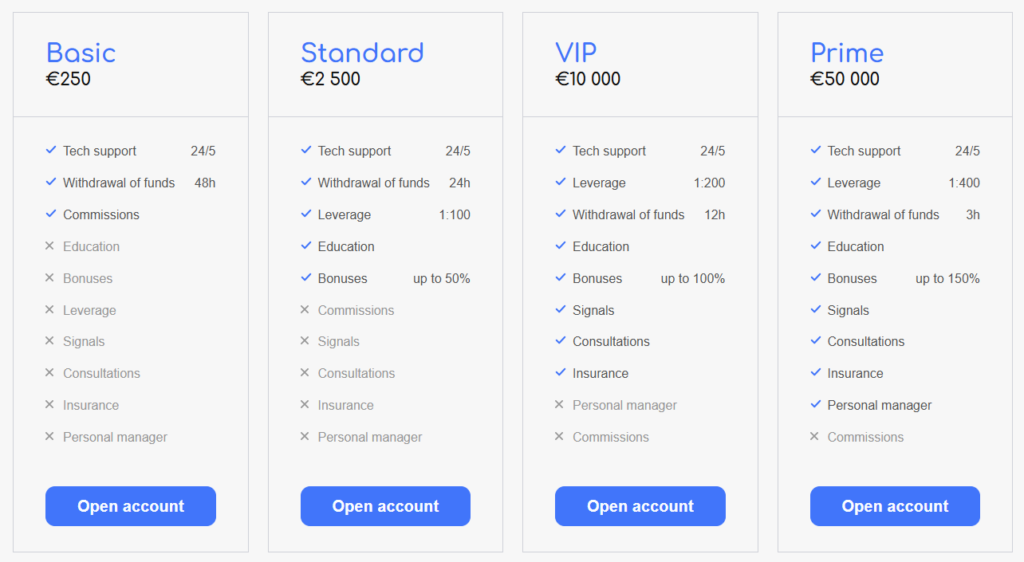The height and width of the screenshot is (562, 1024).
Task: Click the X icon beside Standard Signals
Action: (305, 341)
